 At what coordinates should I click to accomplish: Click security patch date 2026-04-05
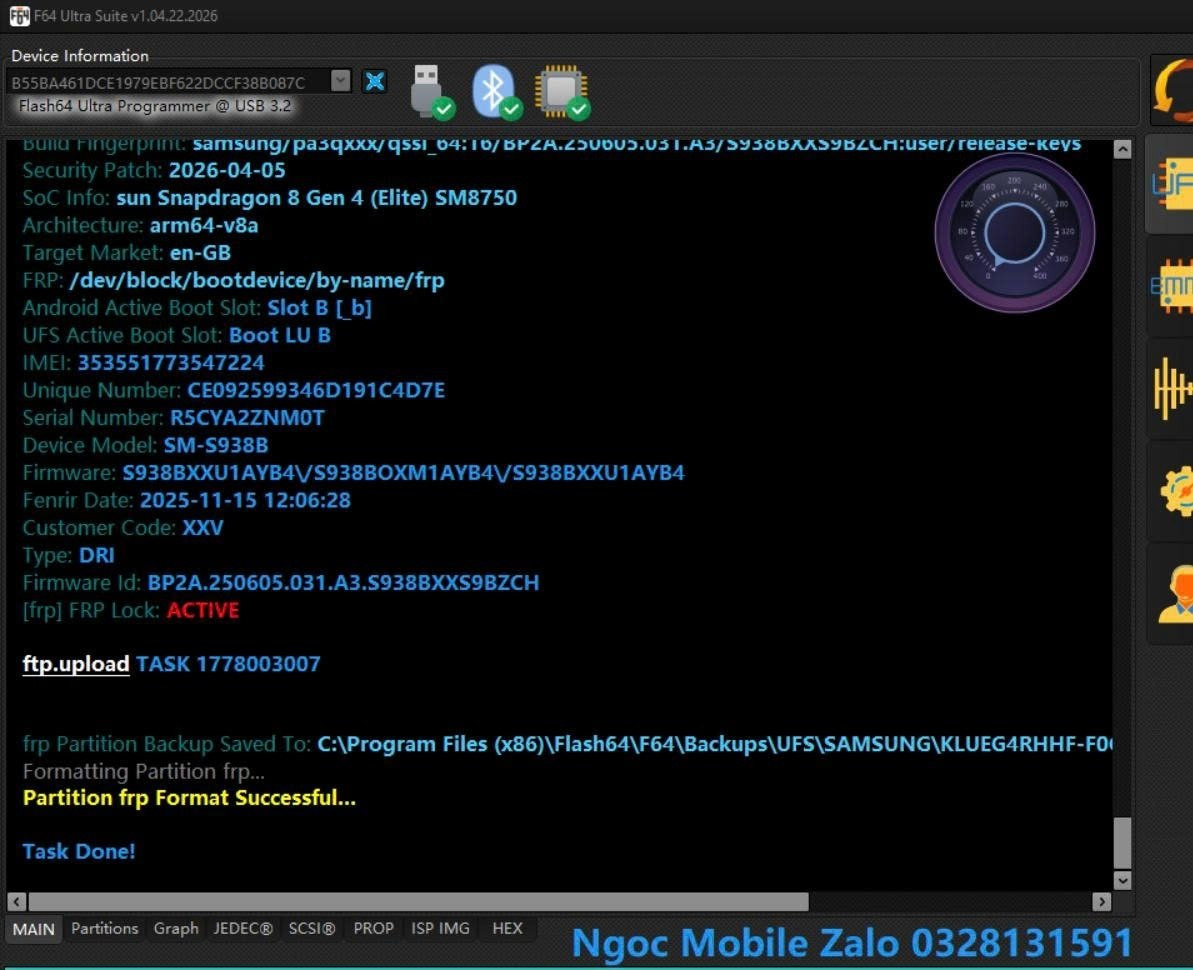pos(227,170)
